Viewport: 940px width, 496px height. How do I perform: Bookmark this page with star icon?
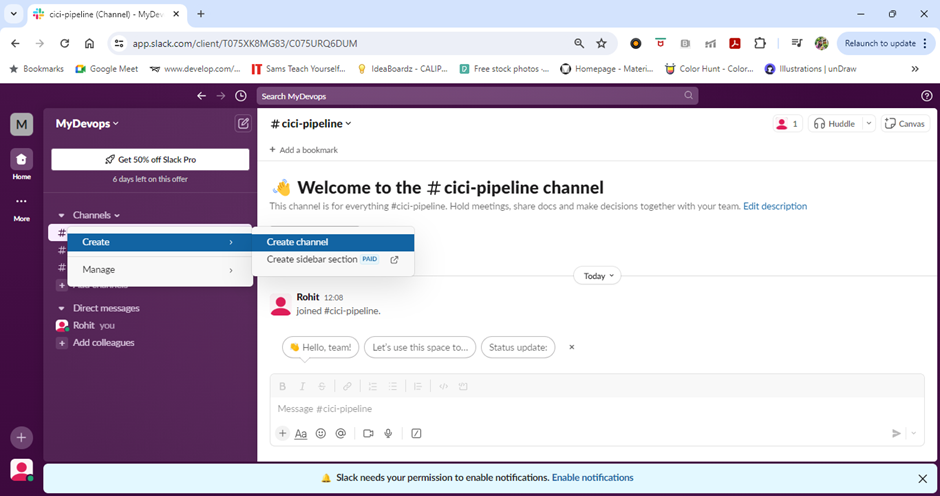tap(601, 43)
